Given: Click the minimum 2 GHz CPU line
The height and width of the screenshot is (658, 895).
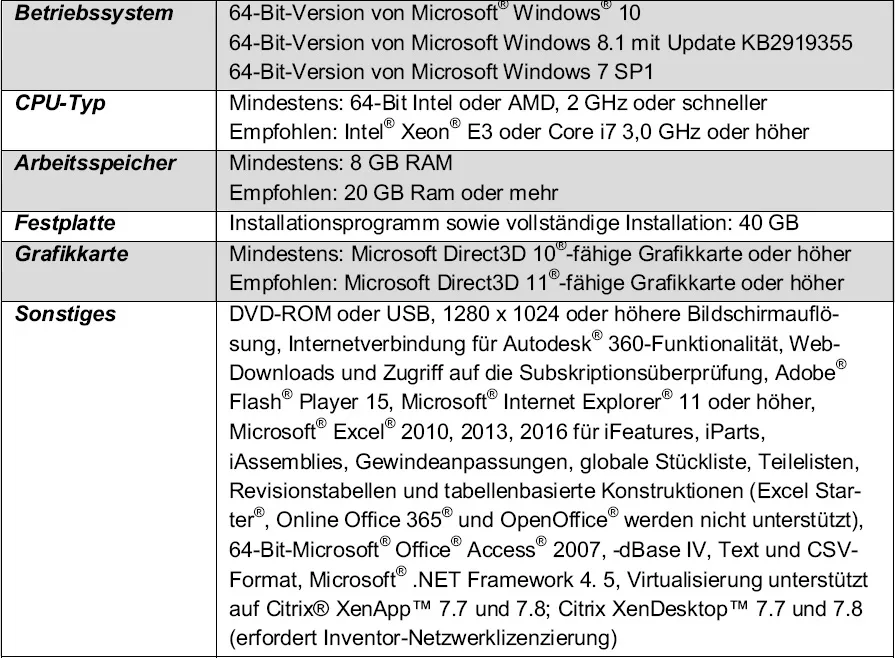Looking at the screenshot, I should point(498,103).
